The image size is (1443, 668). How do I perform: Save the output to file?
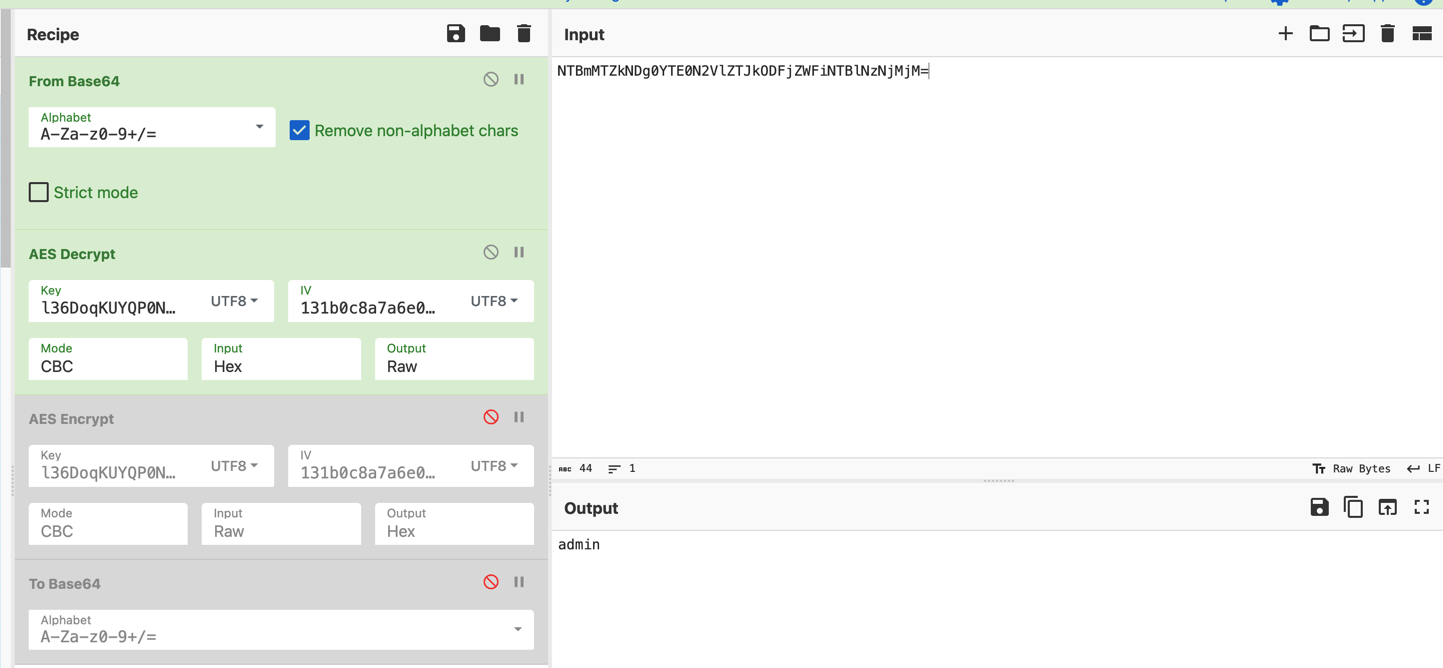(1319, 508)
